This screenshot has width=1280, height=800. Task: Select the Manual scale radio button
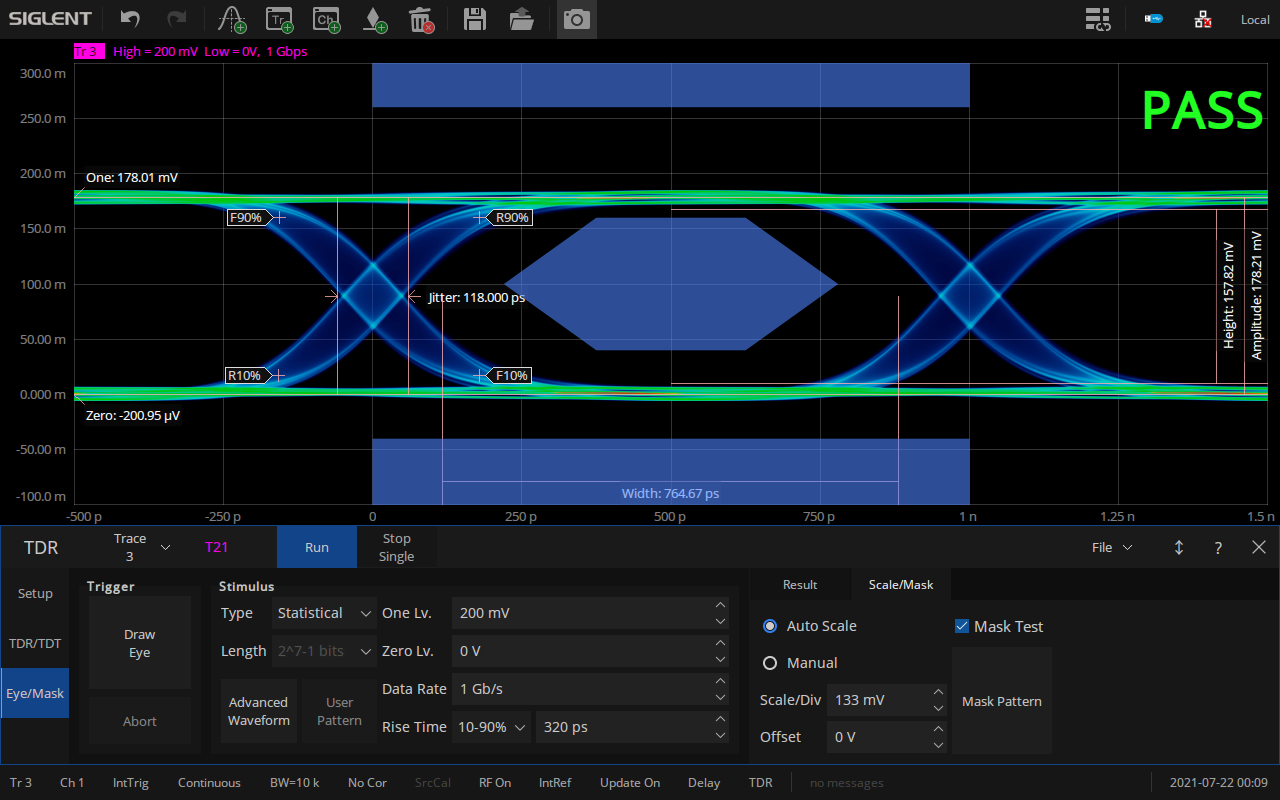pyautogui.click(x=770, y=663)
